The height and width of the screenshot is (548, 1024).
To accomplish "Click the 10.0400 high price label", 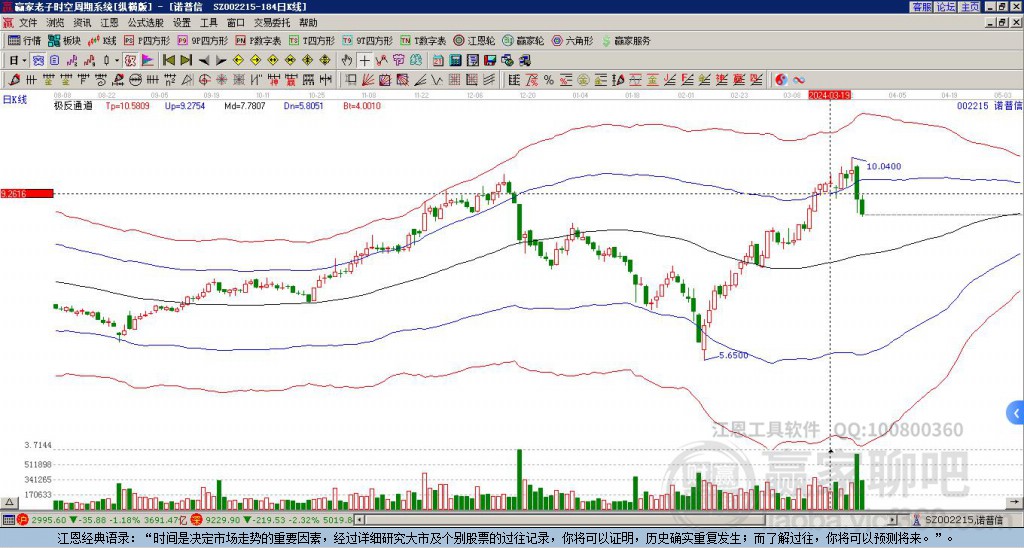I will pyautogui.click(x=884, y=167).
